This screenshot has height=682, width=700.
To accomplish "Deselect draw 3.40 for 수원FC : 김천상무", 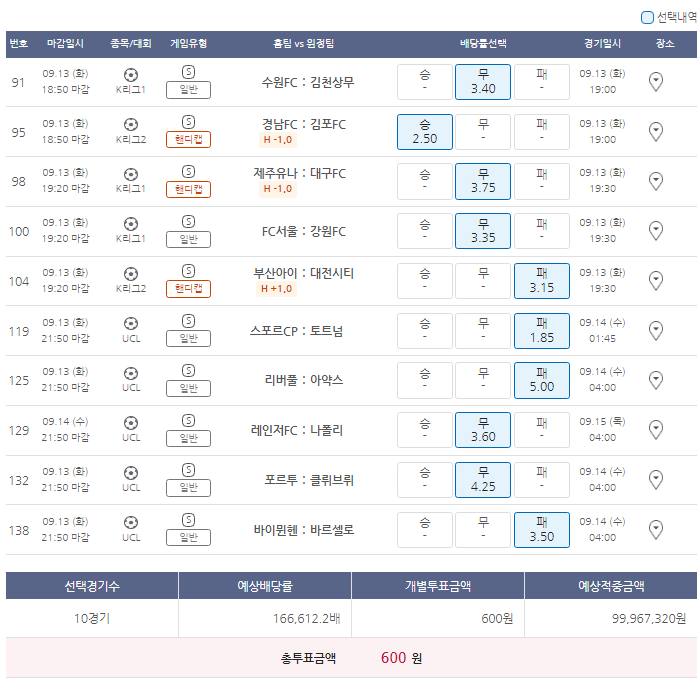I will click(x=483, y=82).
